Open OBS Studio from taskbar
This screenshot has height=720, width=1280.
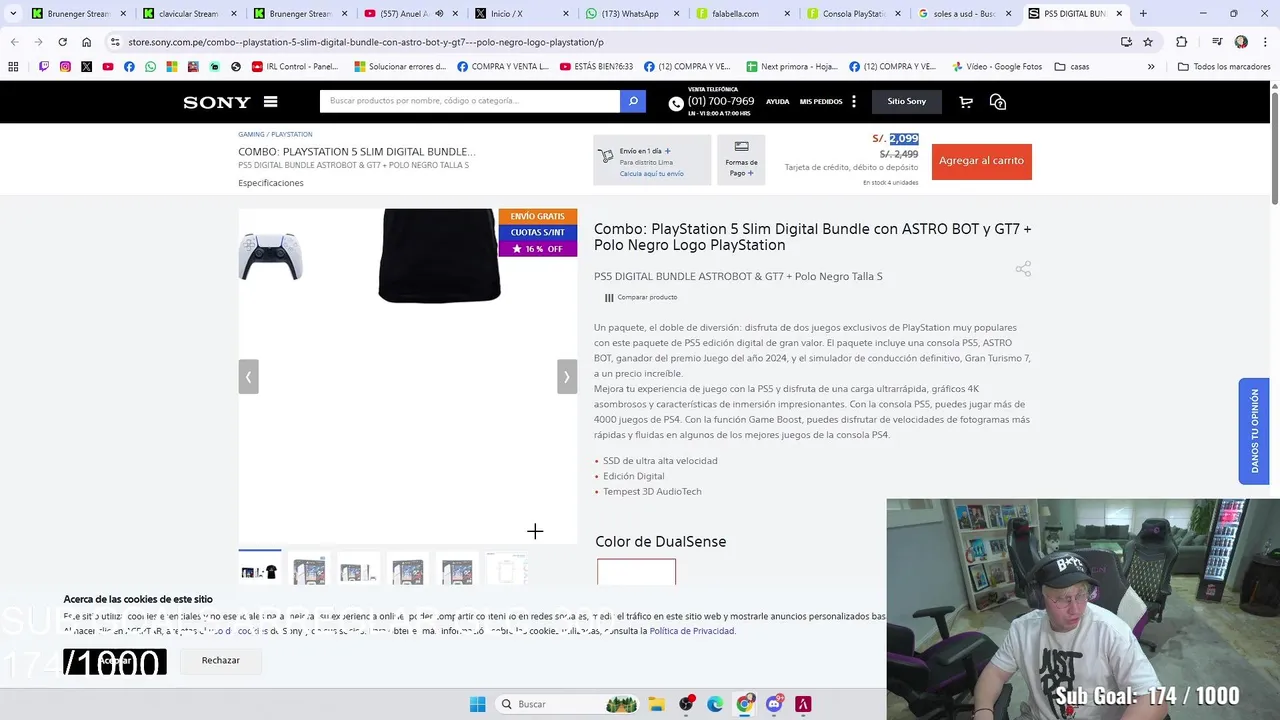coord(686,704)
